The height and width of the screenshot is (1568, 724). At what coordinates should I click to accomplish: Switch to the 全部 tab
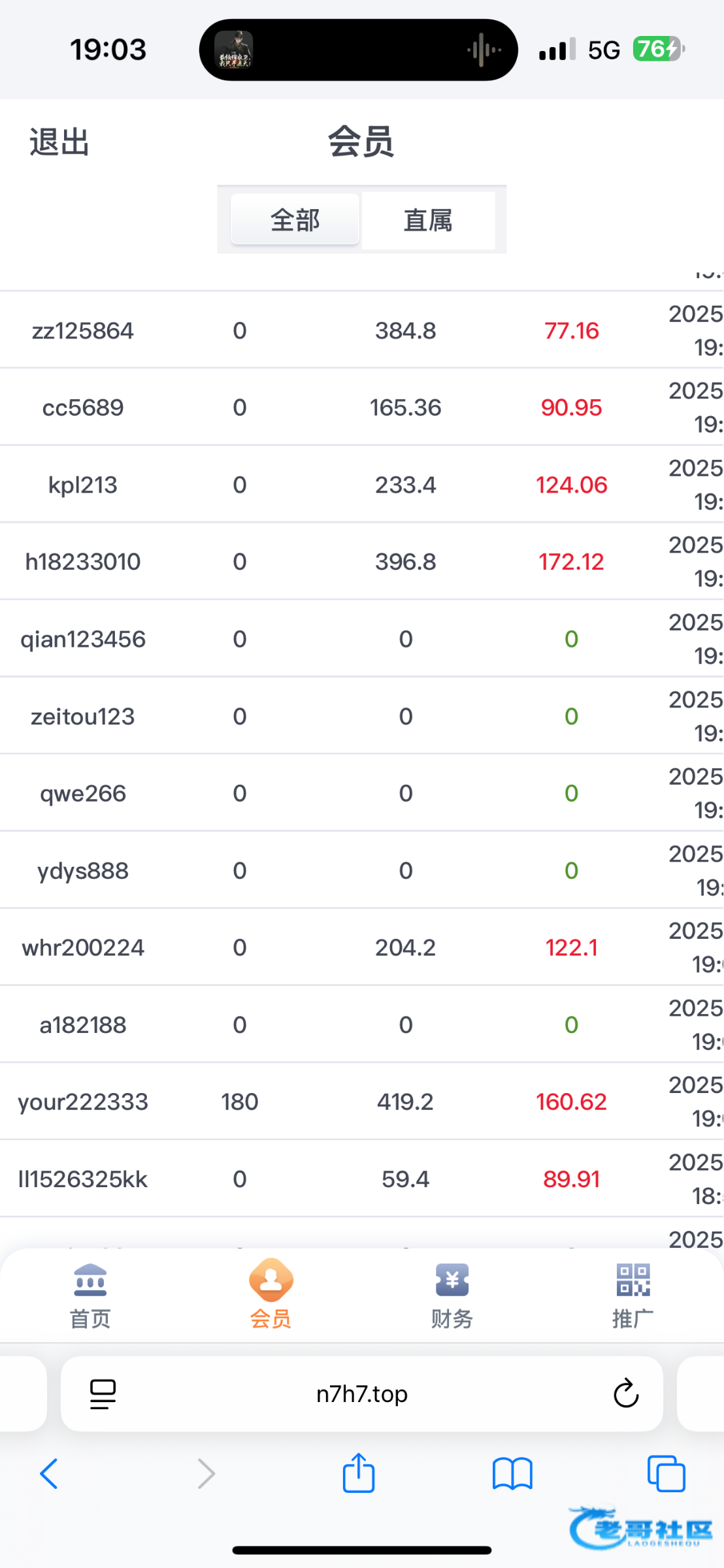click(295, 220)
